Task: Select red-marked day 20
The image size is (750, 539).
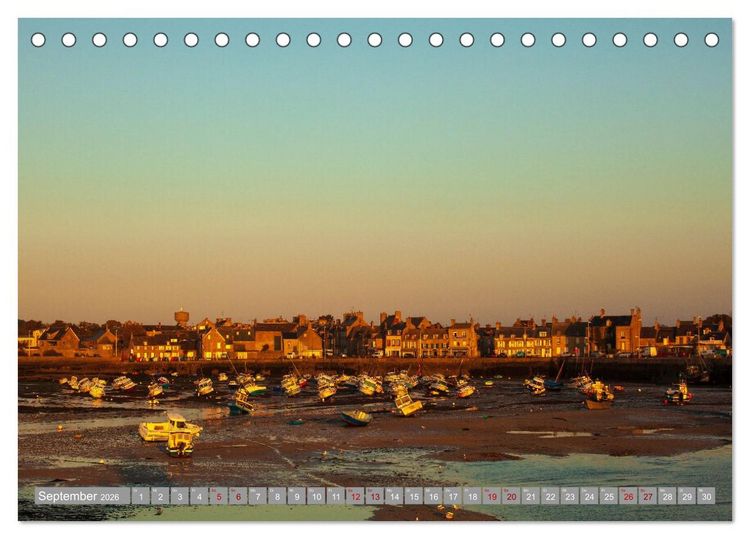Action: [511, 496]
